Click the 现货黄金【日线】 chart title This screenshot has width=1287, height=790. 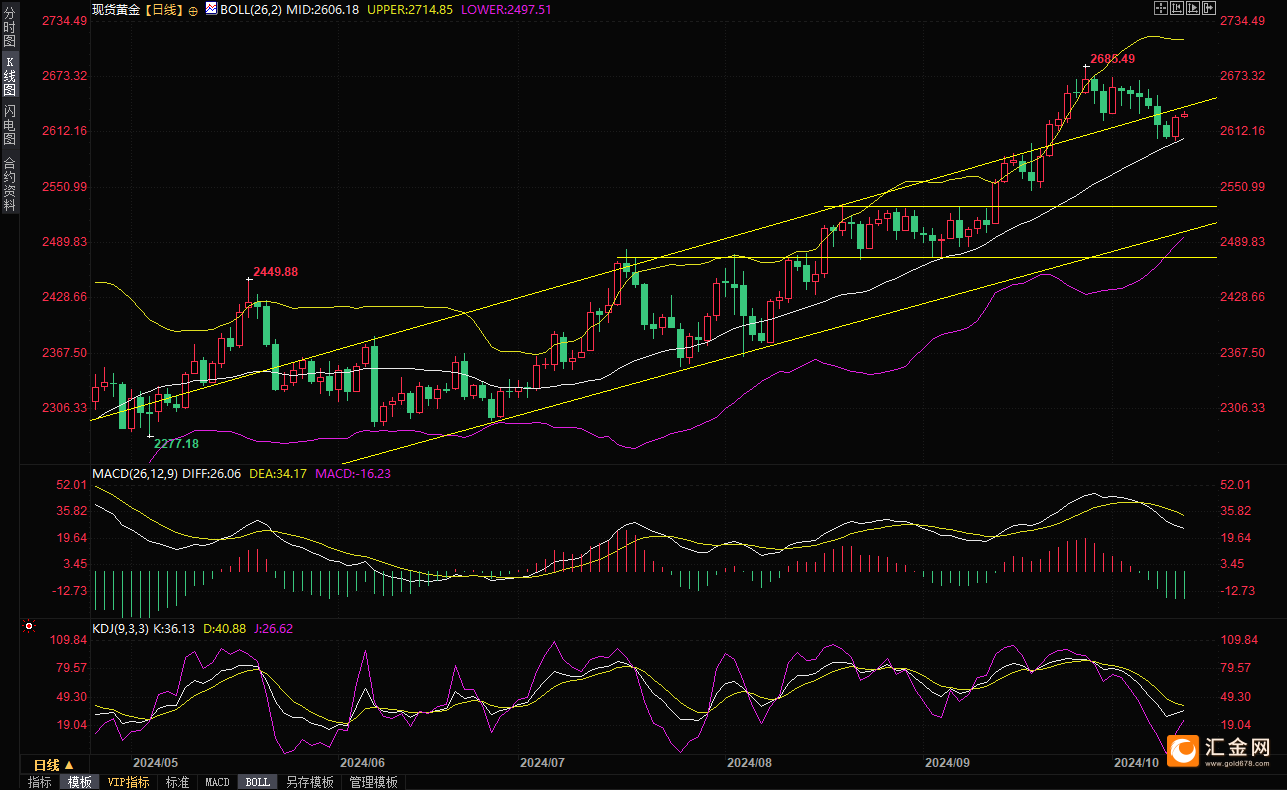tap(137, 10)
